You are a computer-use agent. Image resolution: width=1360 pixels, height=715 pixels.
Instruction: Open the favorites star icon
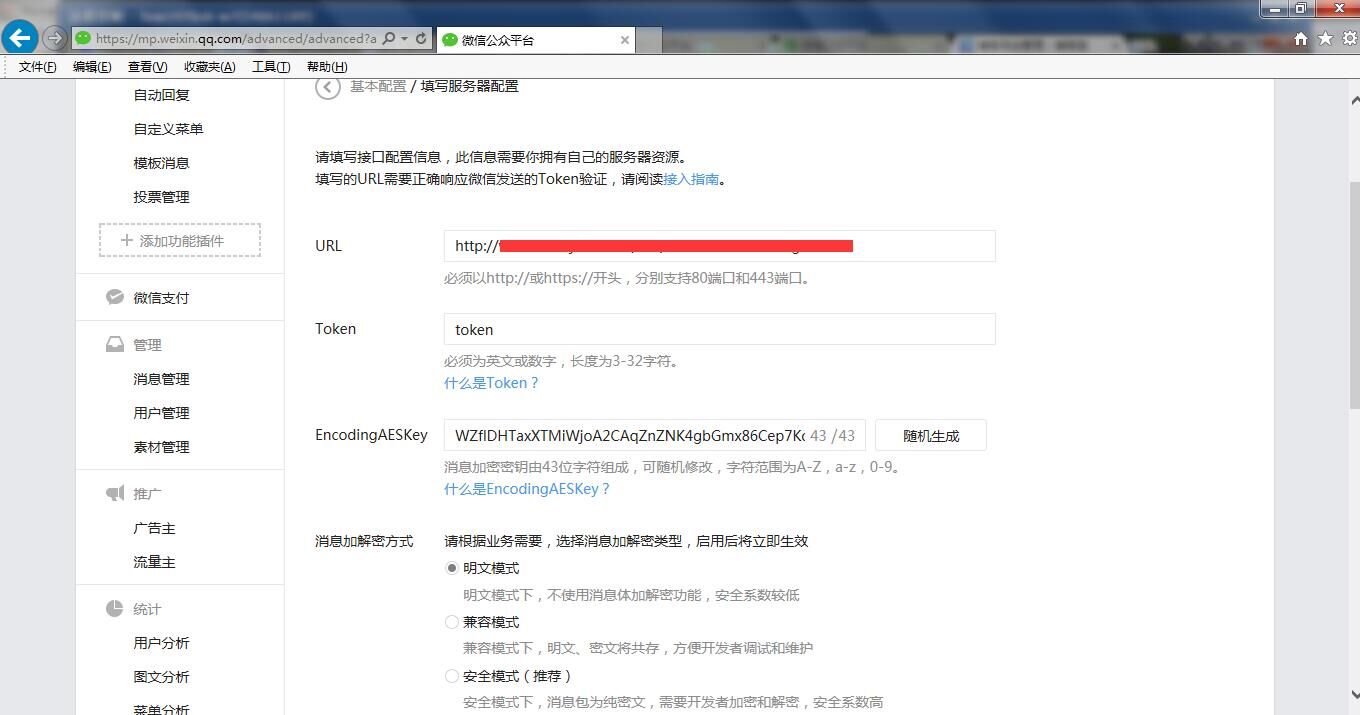pyautogui.click(x=1325, y=39)
